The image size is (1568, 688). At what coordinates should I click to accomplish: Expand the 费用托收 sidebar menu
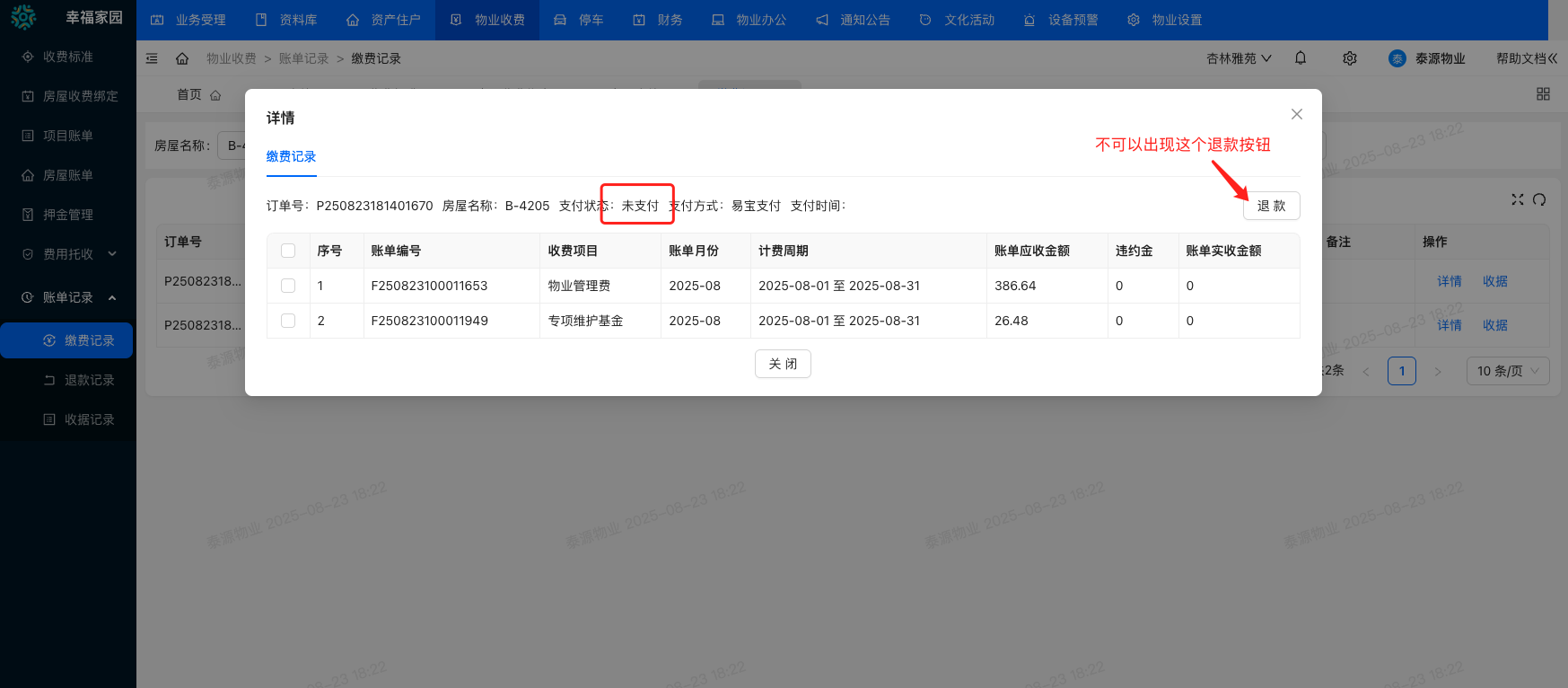point(68,254)
